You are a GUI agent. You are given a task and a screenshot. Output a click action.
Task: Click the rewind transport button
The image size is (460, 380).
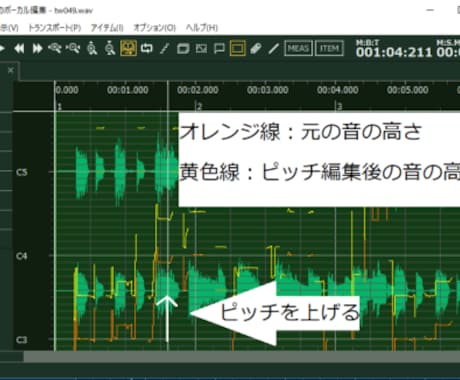click(x=19, y=49)
